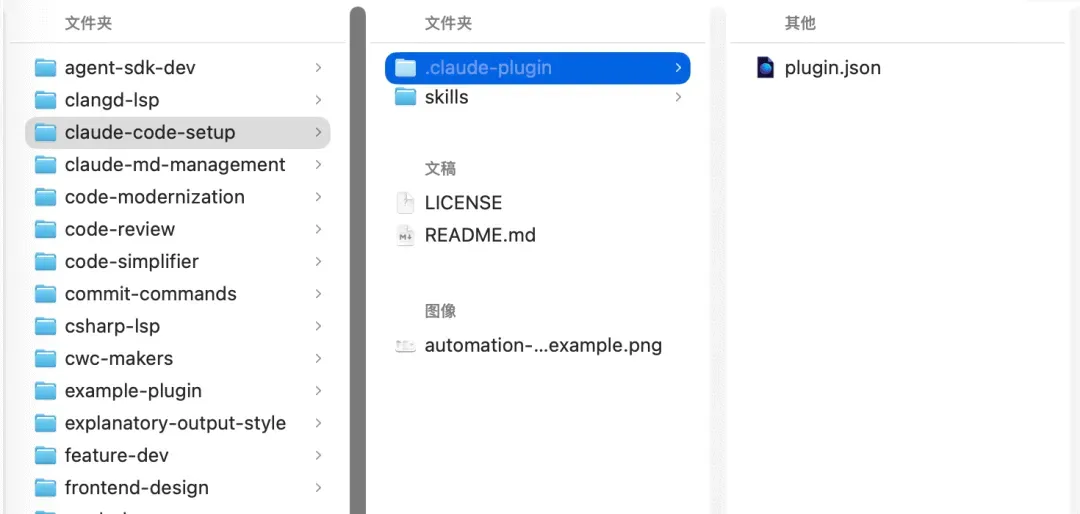The width and height of the screenshot is (1080, 514).
Task: Expand code-modernization using its chevron
Action: 318,197
